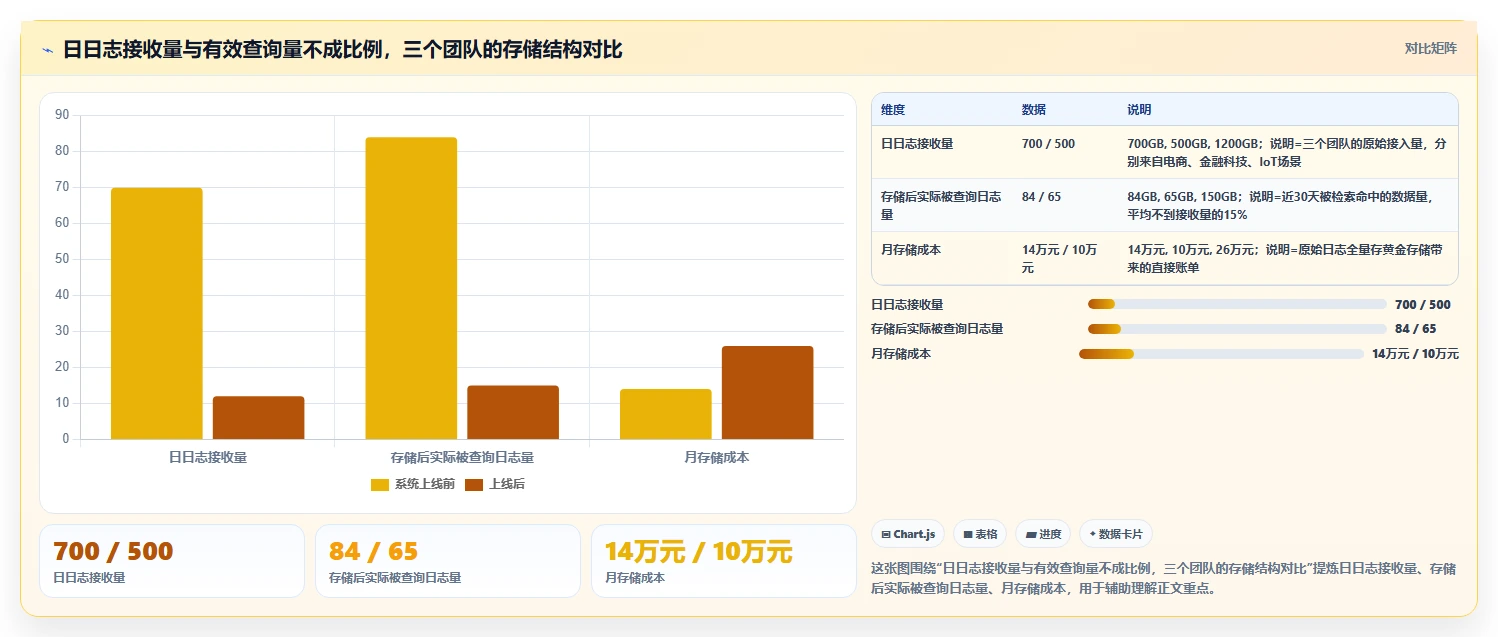Click the brown bar for 存储后实际被查询日志量
Image resolution: width=1498 pixels, height=637 pixels.
(x=513, y=412)
